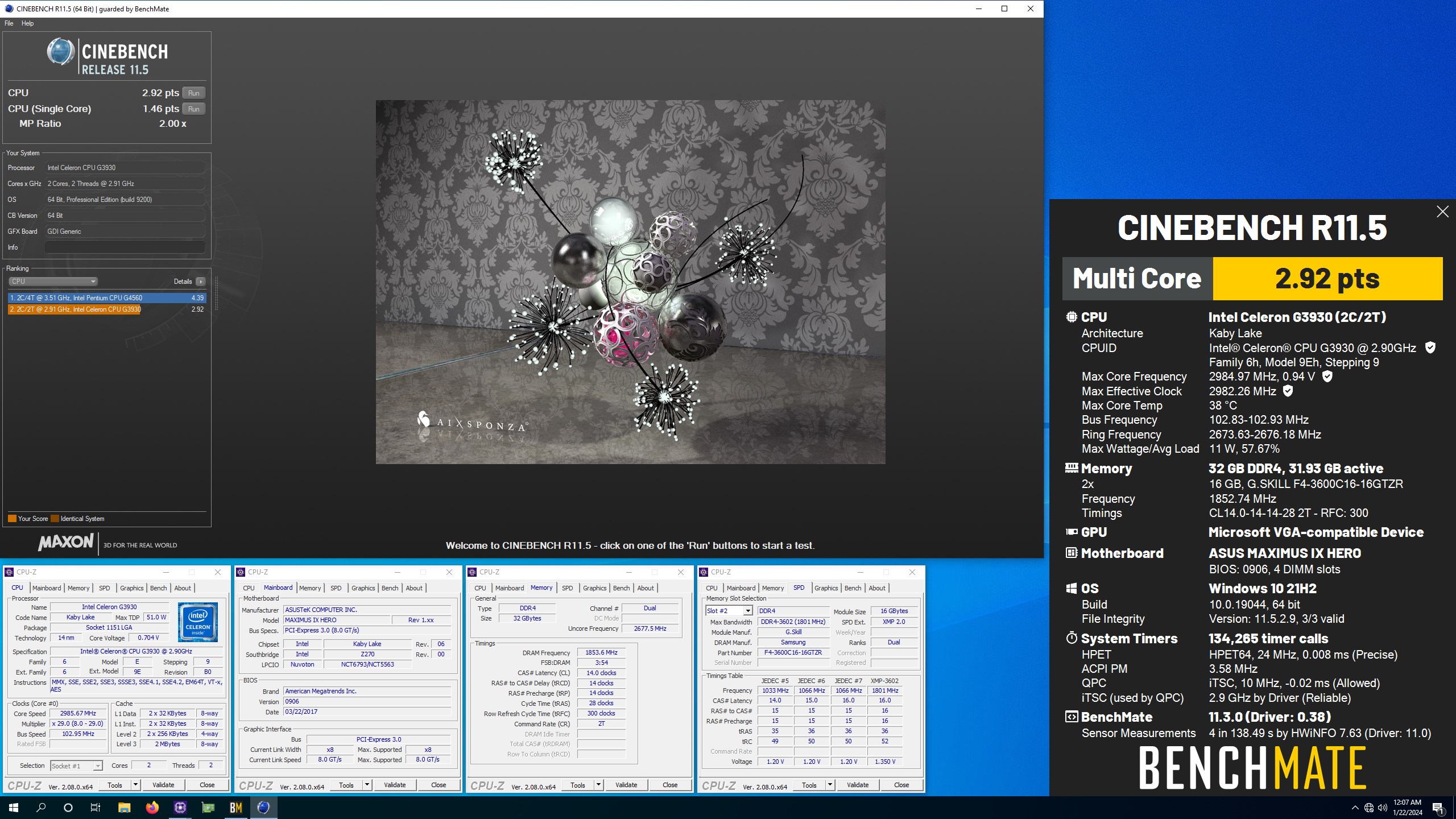Select the Celeron G3930 ranking row
Image resolution: width=1456 pixels, height=819 pixels.
click(106, 309)
